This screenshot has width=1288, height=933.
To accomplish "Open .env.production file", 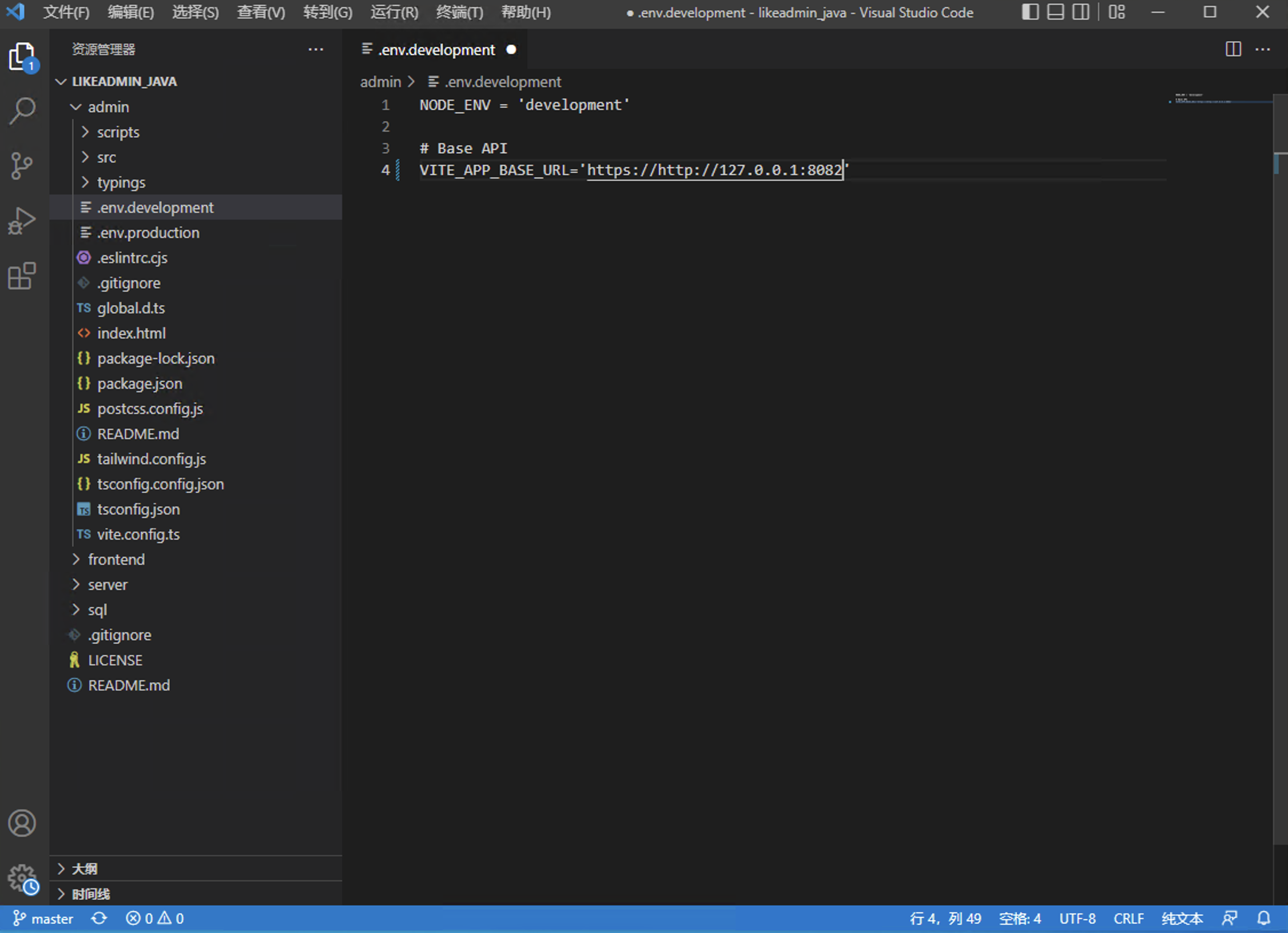I will [x=196, y=233].
